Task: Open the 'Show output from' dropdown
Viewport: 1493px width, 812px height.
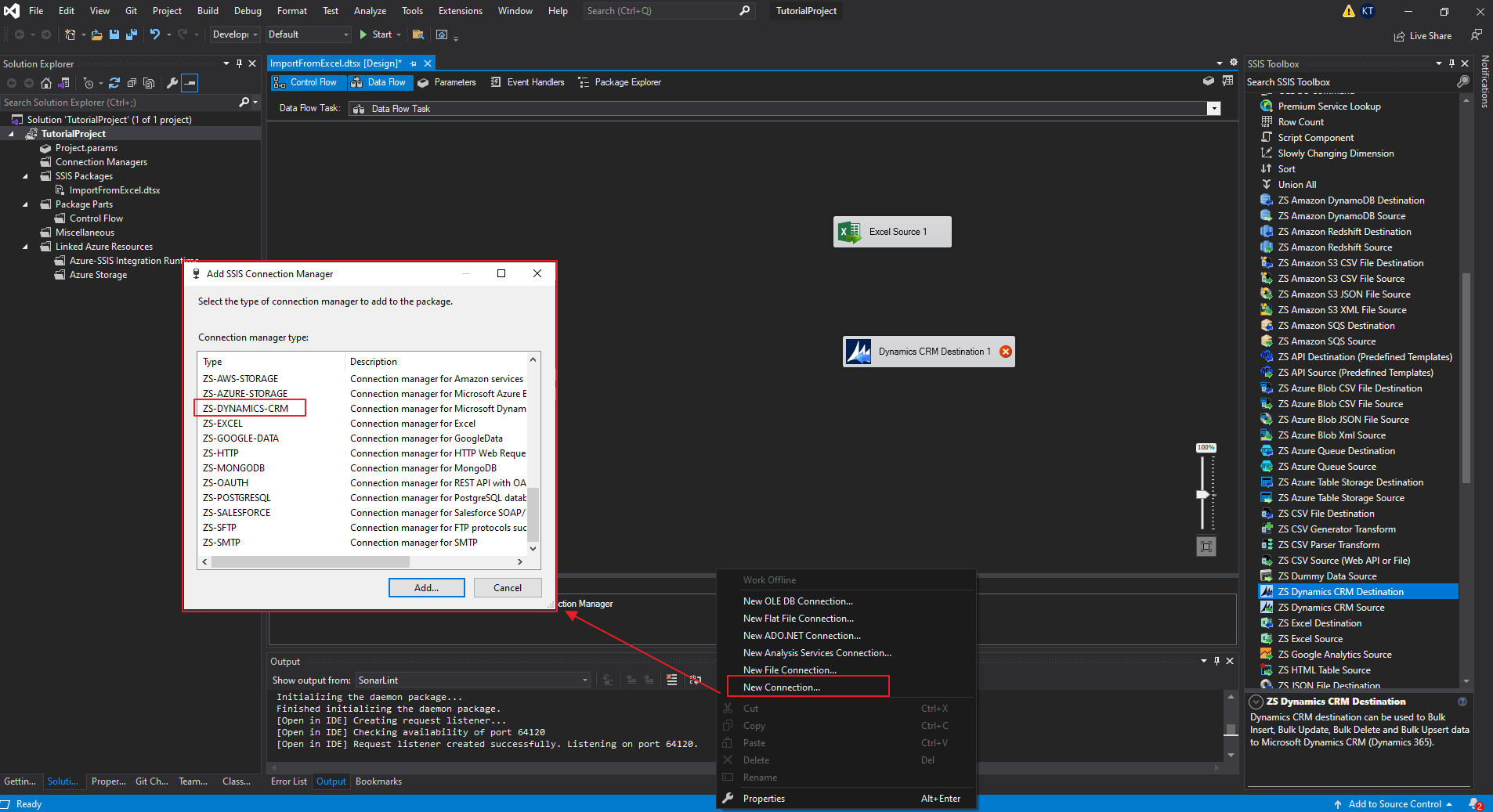Action: pyautogui.click(x=584, y=680)
